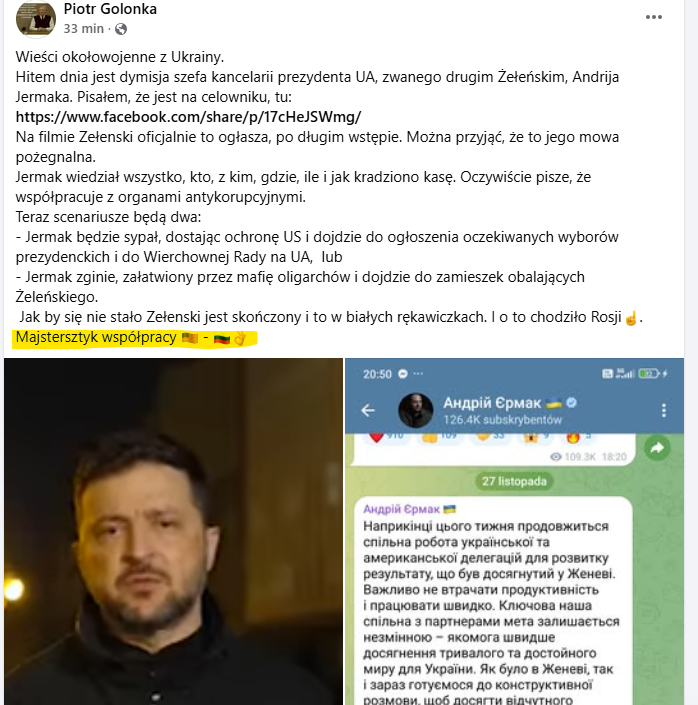Click the OK hand emoji ending the post

click(241, 339)
